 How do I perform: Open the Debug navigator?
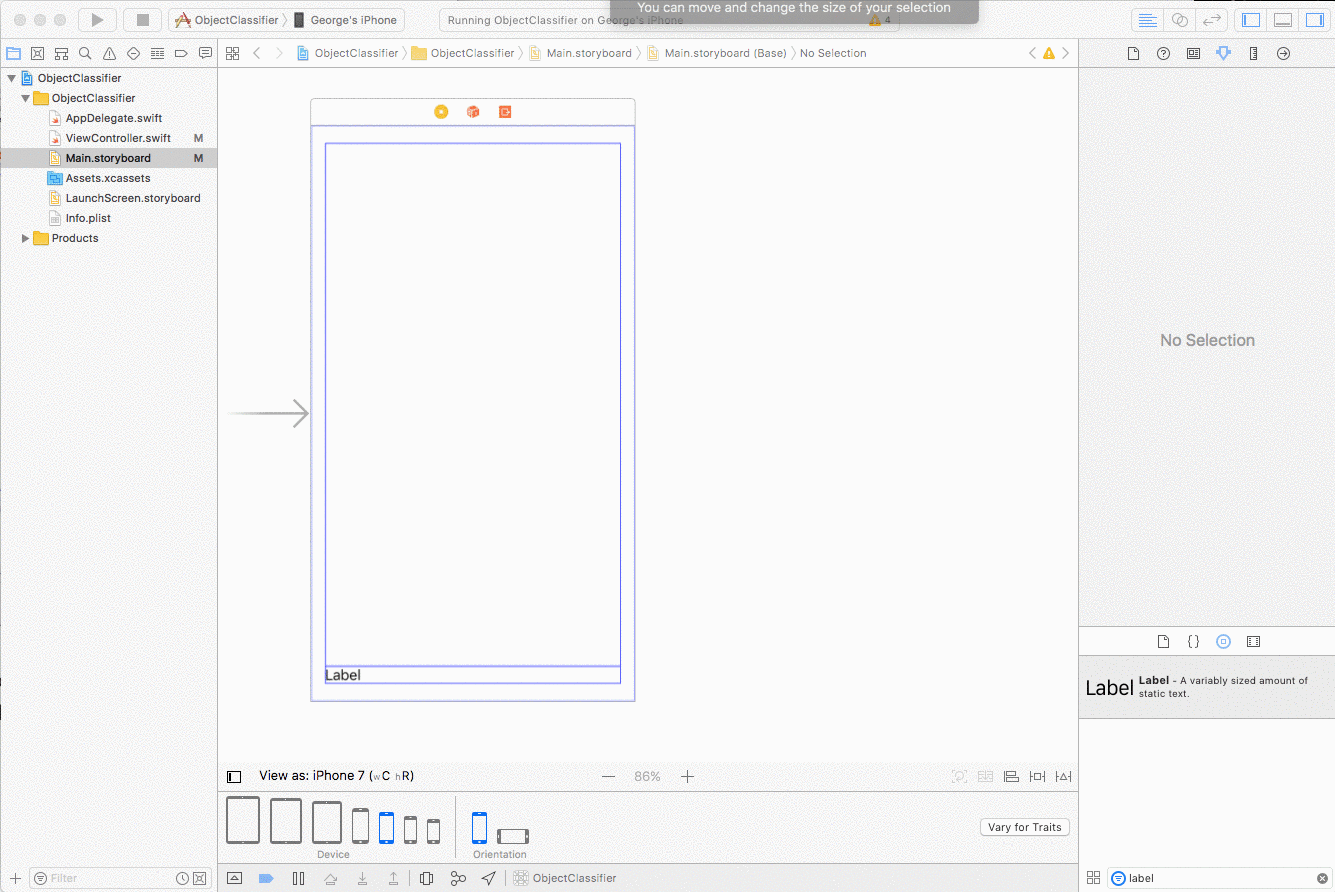158,53
